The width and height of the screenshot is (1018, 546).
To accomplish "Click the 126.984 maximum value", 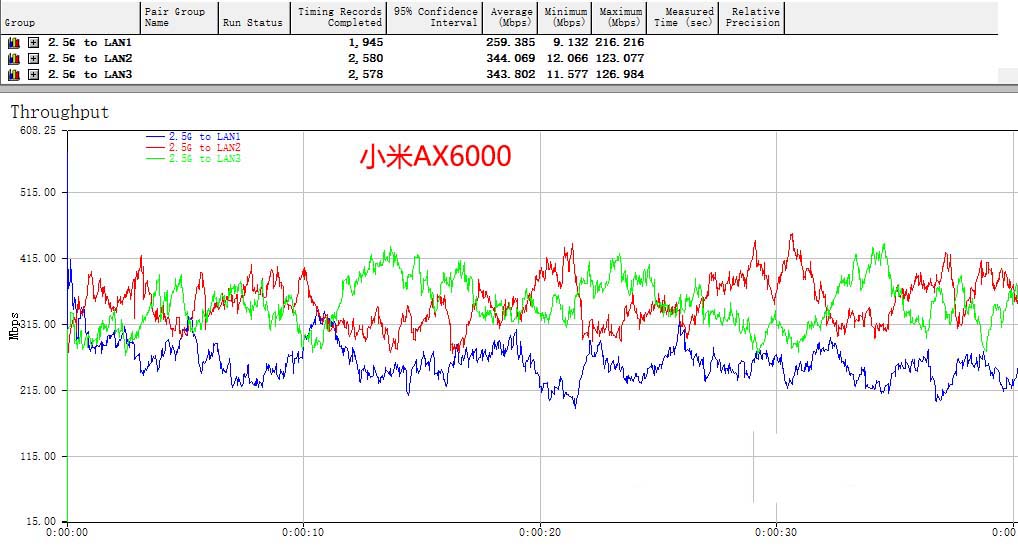I will point(619,75).
